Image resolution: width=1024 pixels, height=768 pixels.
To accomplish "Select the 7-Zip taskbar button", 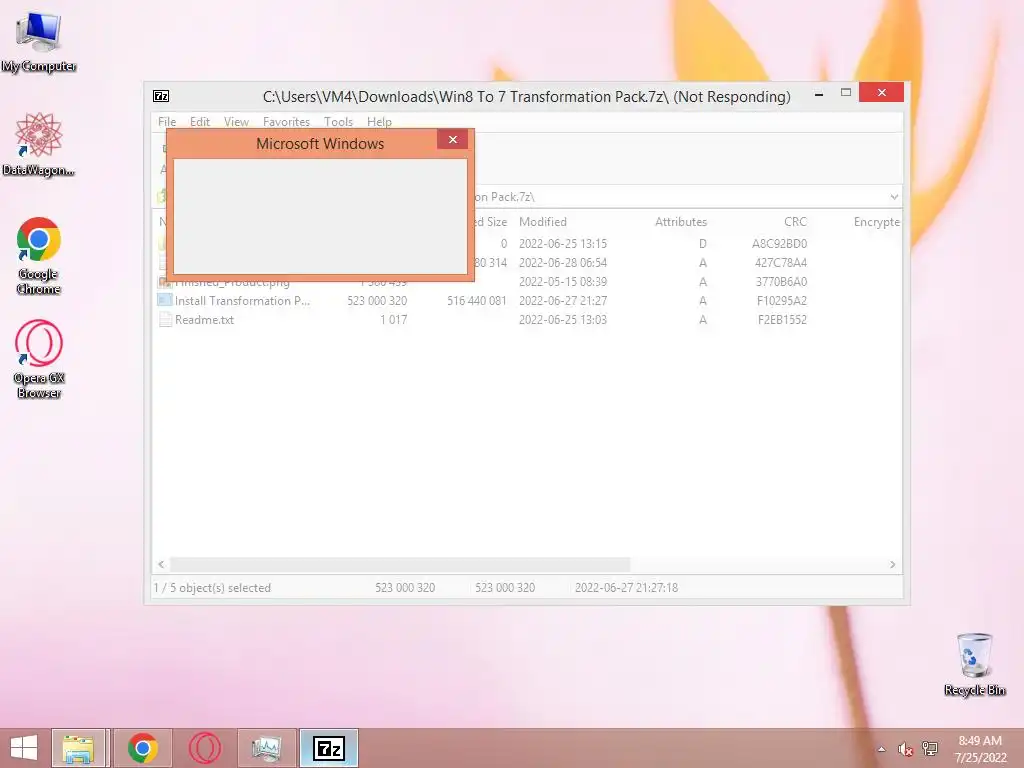I will pos(329,748).
